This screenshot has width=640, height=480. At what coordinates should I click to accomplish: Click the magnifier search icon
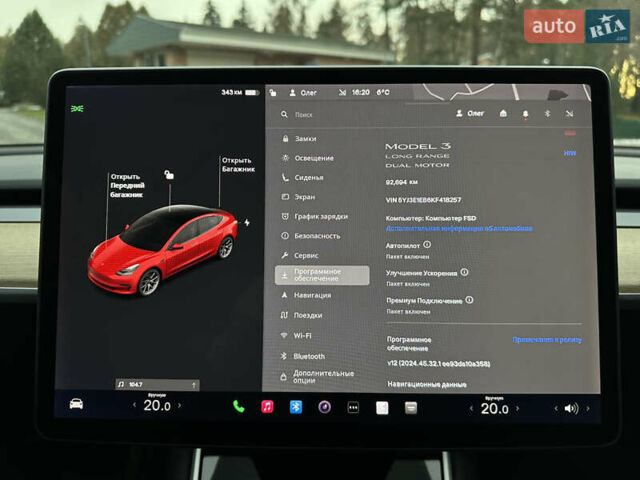[284, 115]
